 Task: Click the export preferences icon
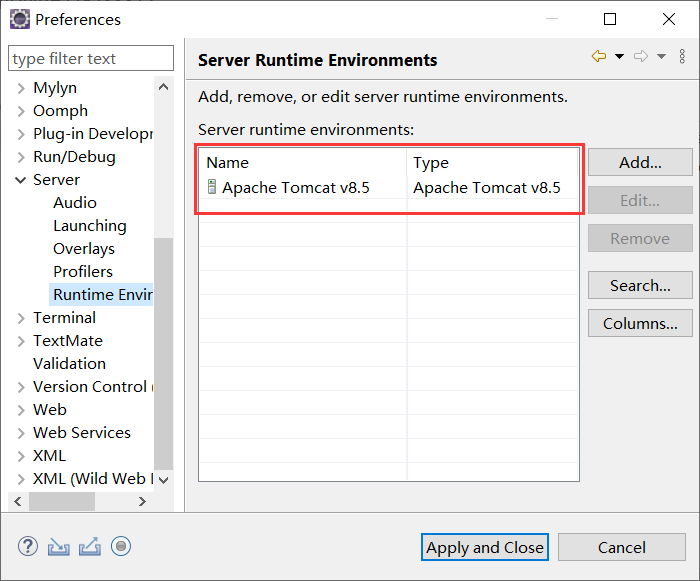coord(90,546)
